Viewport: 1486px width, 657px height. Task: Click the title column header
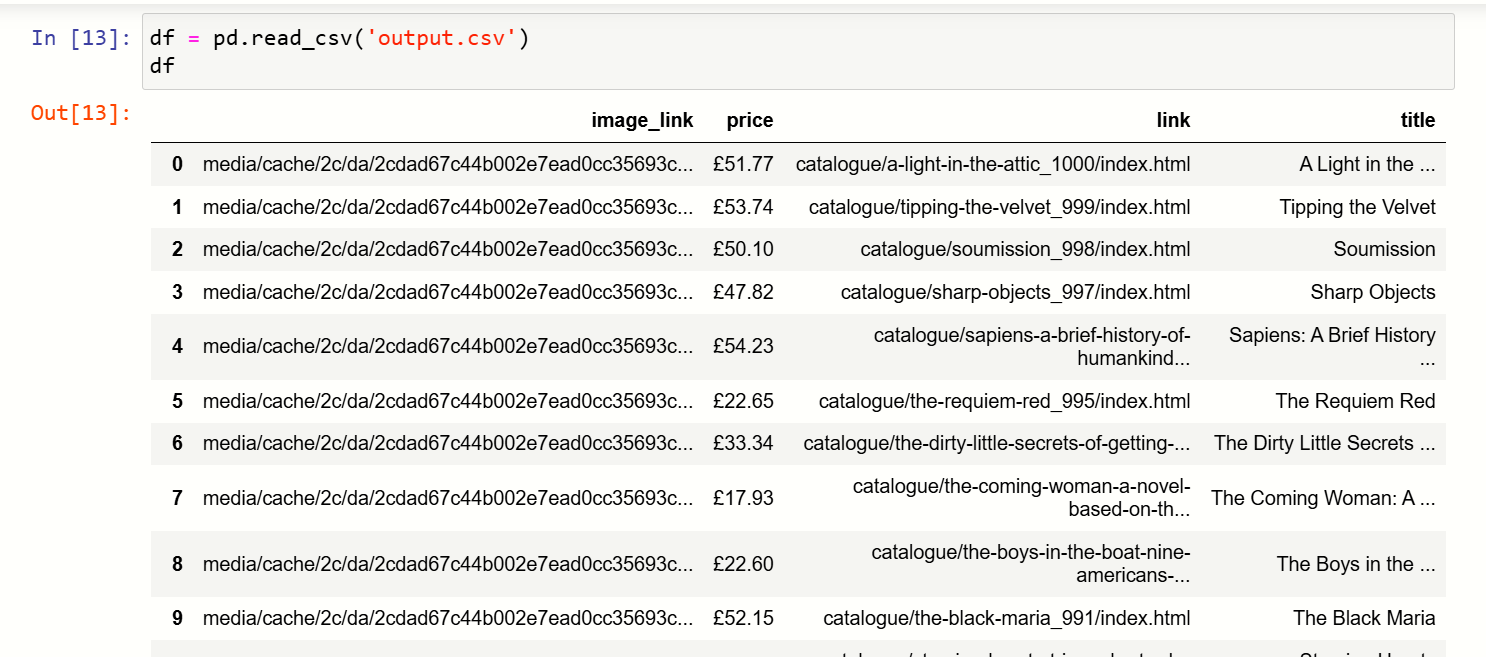click(1418, 121)
